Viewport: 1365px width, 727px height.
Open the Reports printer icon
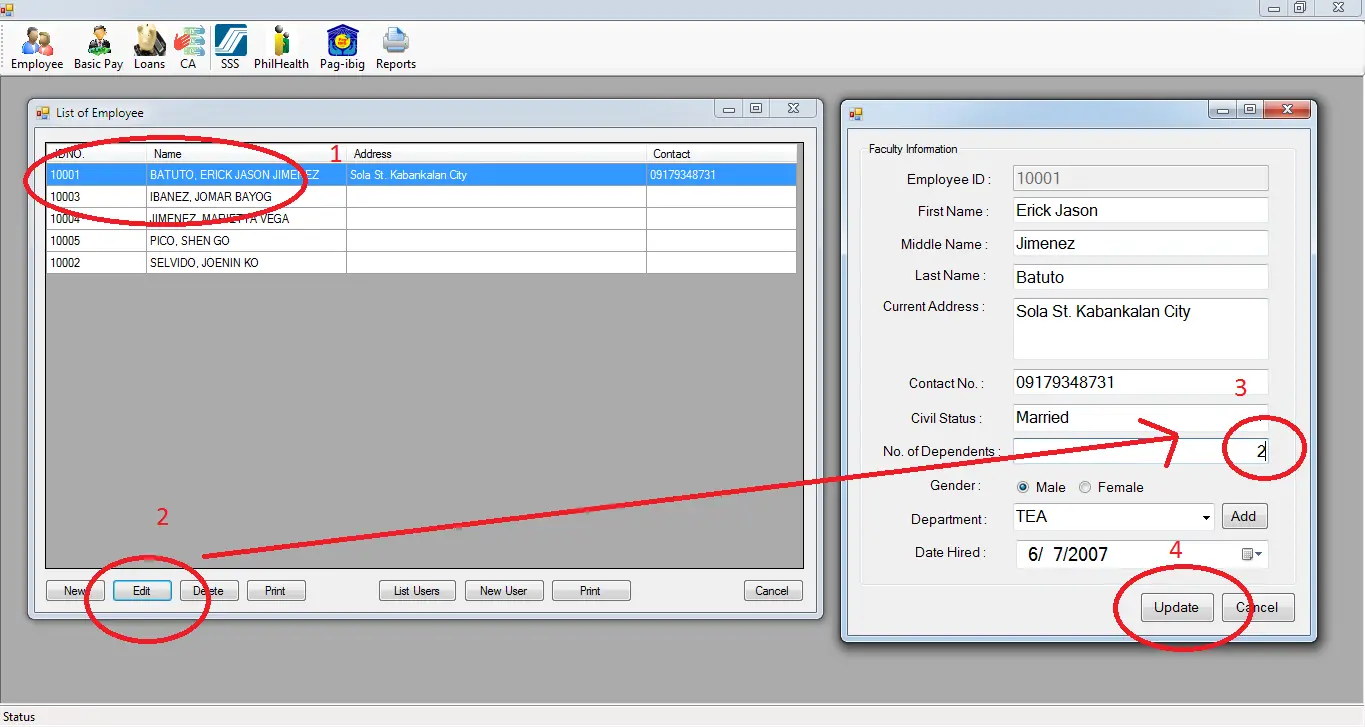click(x=396, y=48)
